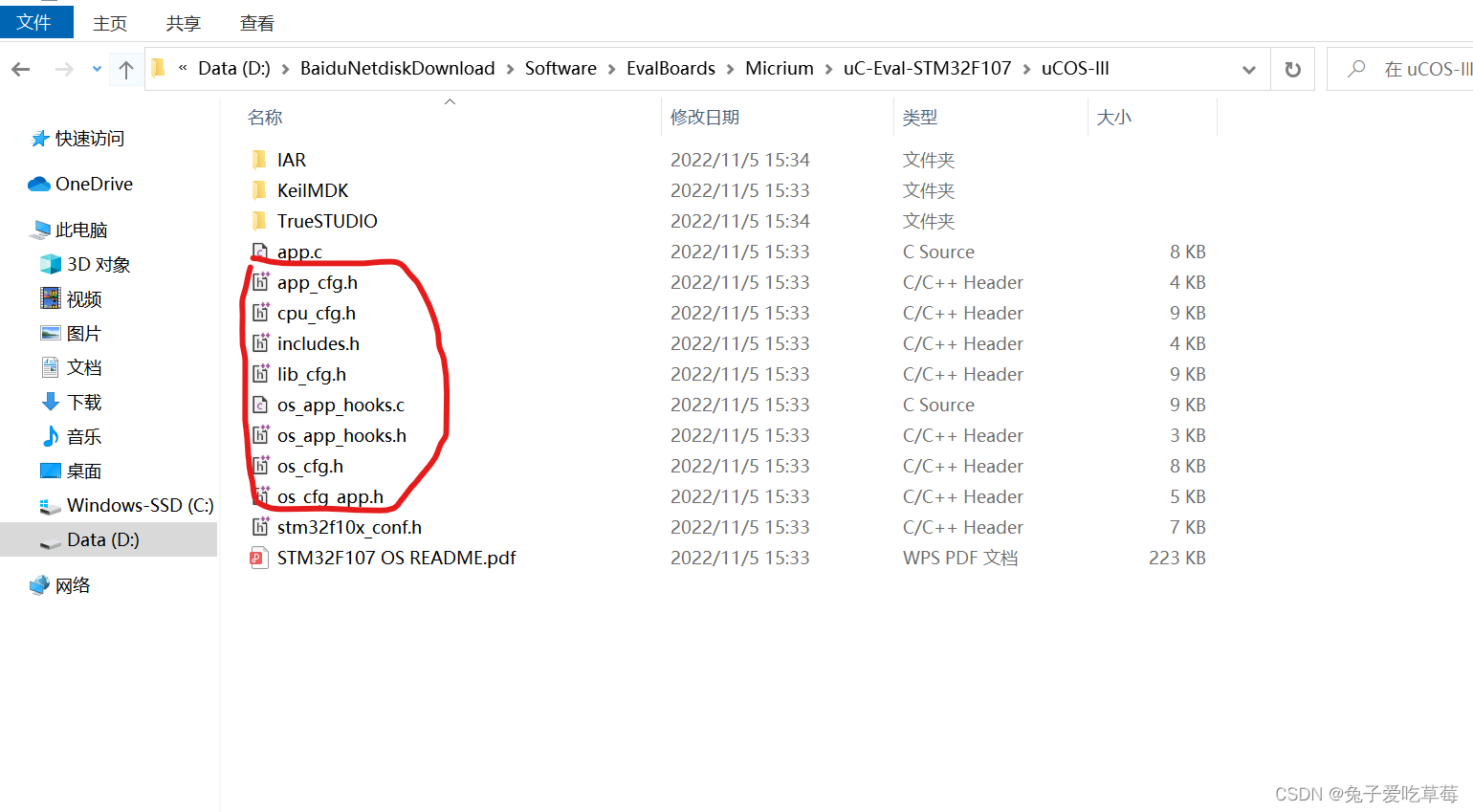
Task: Select Data (D:) drive in navigation pane
Action: 108,539
